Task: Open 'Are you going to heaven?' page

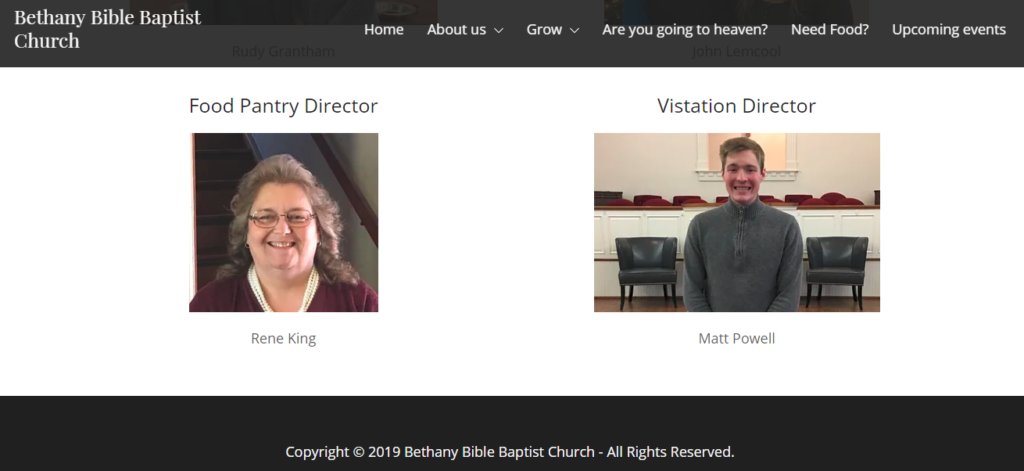Action: pyautogui.click(x=684, y=29)
